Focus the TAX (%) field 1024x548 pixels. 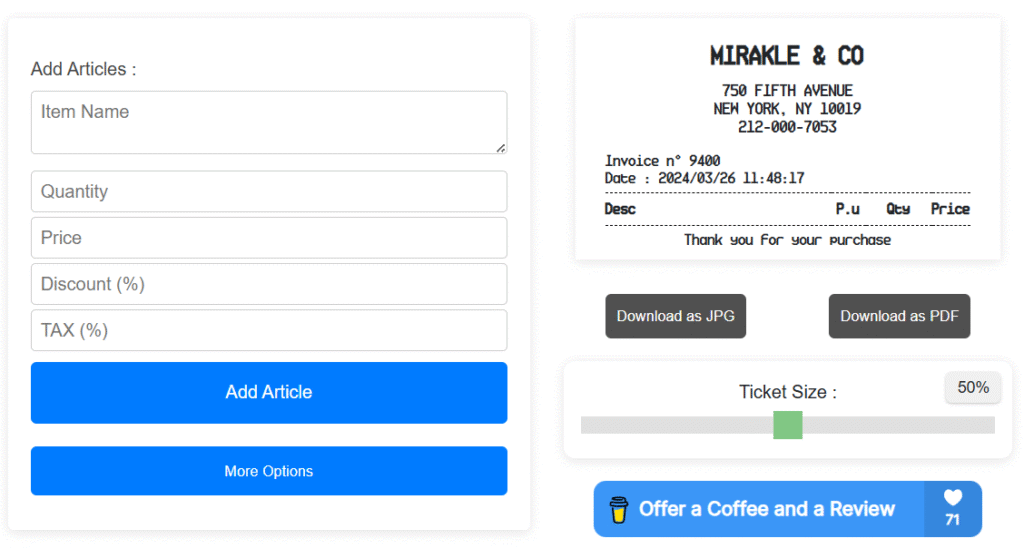click(x=269, y=330)
